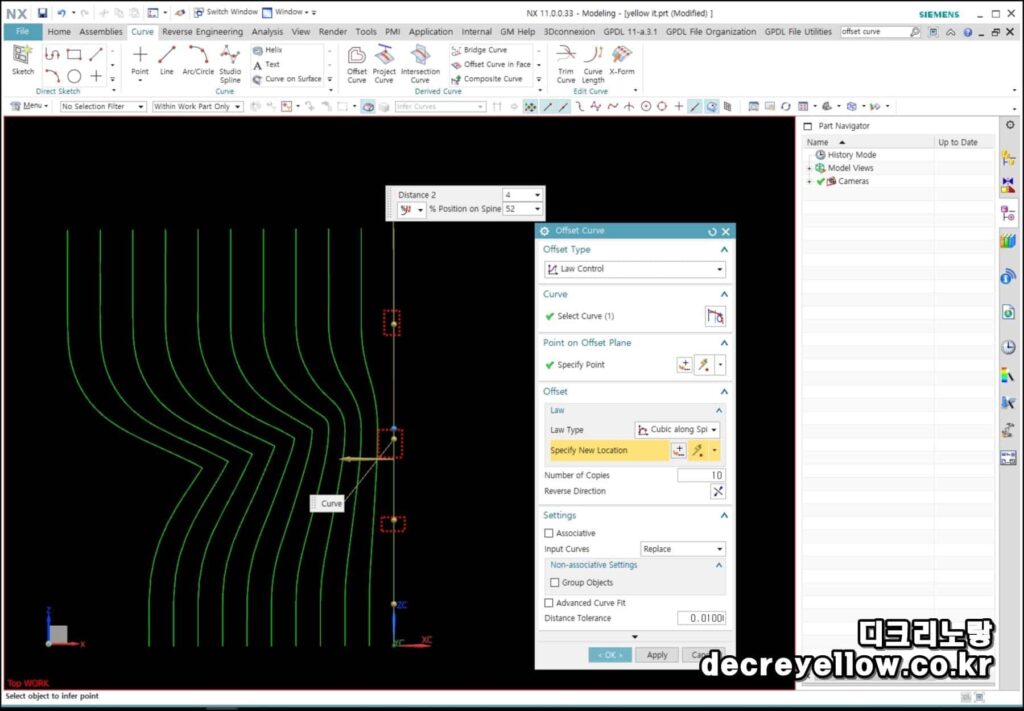Select History Mode in Part Navigator
Viewport: 1024px width, 711px height.
point(846,155)
